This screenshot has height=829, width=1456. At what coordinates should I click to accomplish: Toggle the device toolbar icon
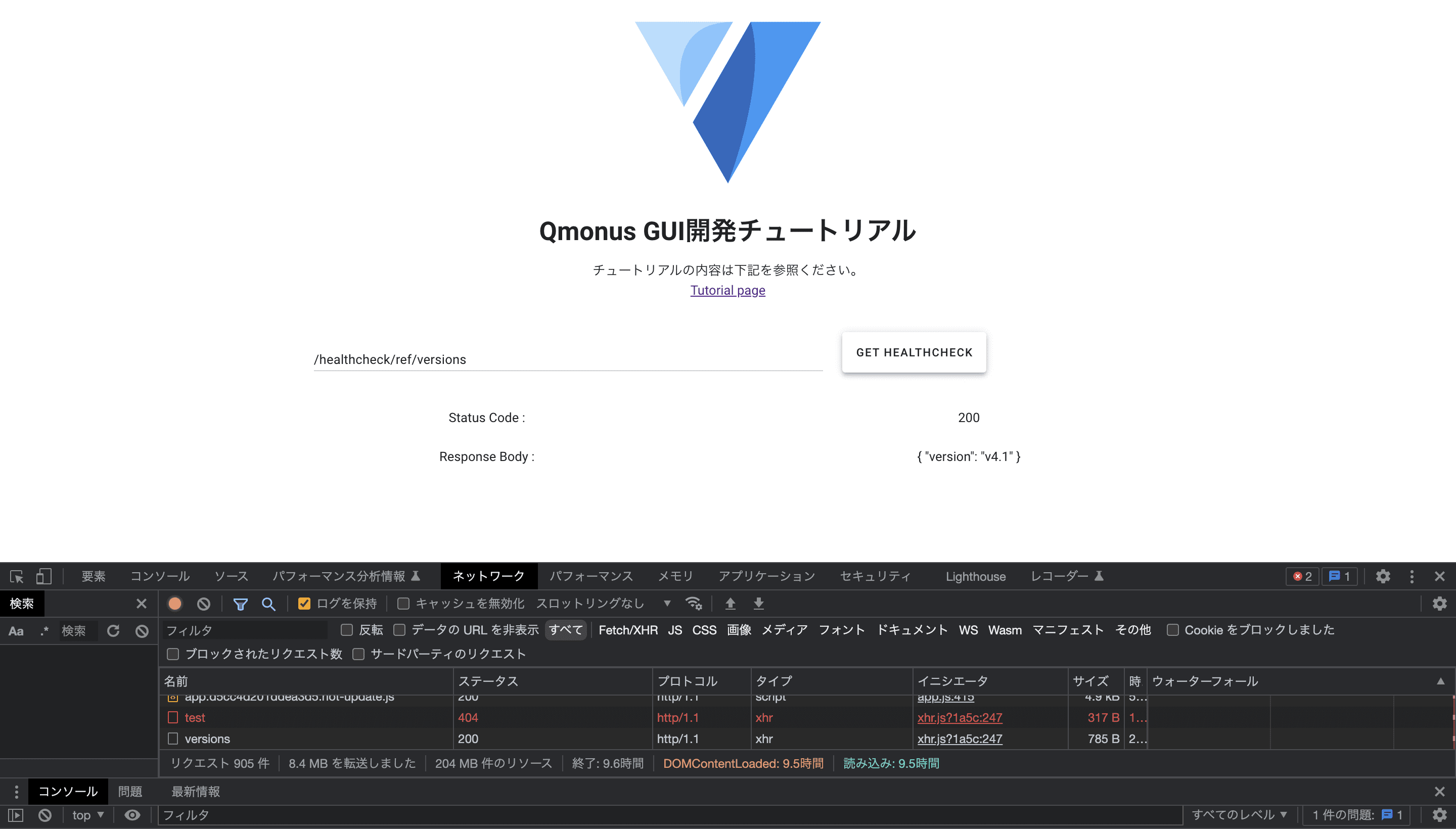click(44, 576)
